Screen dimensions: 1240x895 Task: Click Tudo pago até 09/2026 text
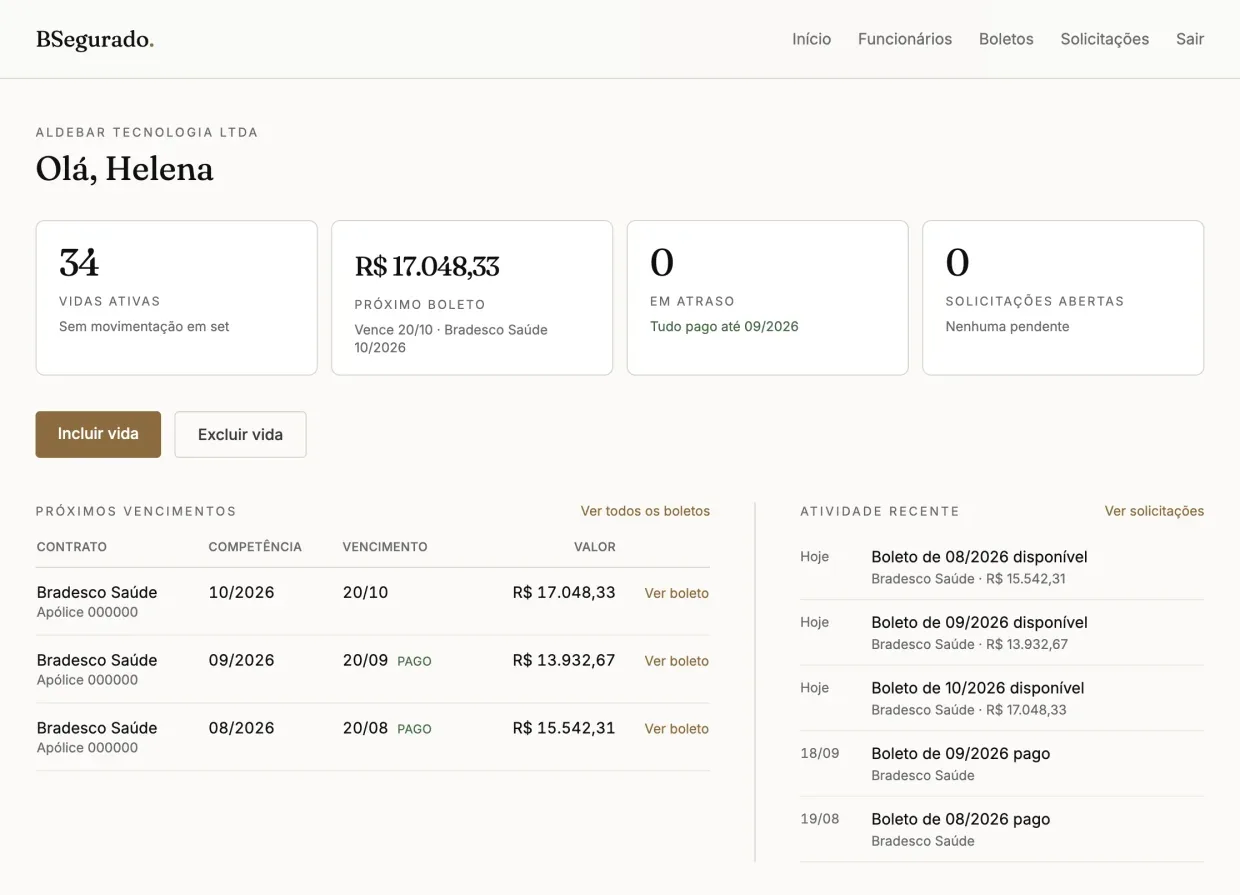click(x=724, y=326)
